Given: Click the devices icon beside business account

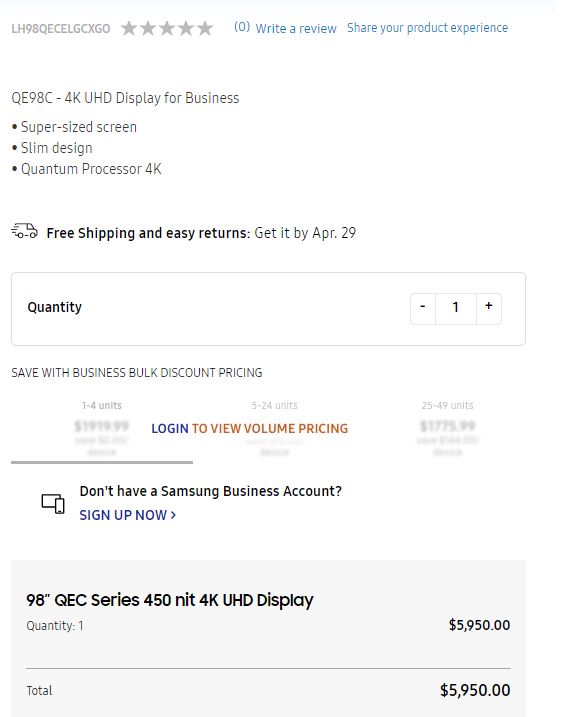Looking at the screenshot, I should pyautogui.click(x=53, y=504).
